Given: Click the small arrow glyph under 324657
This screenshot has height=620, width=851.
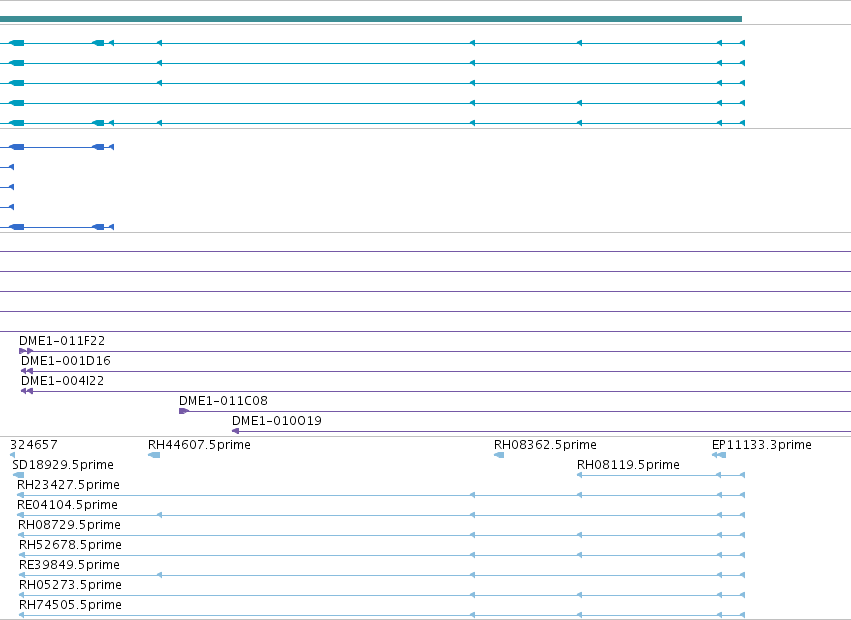Looking at the screenshot, I should [12, 455].
